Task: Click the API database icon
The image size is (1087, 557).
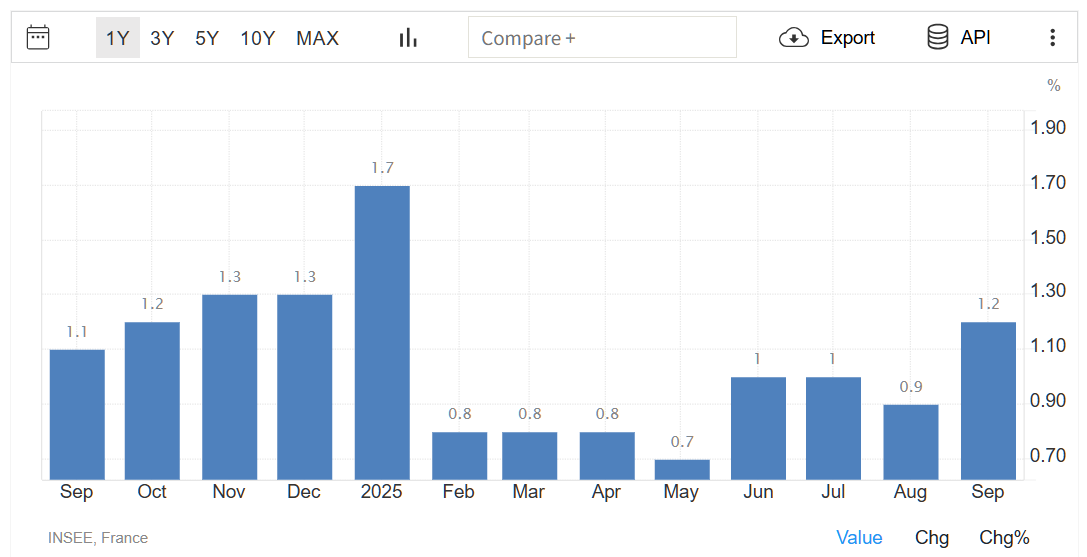Action: click(937, 38)
